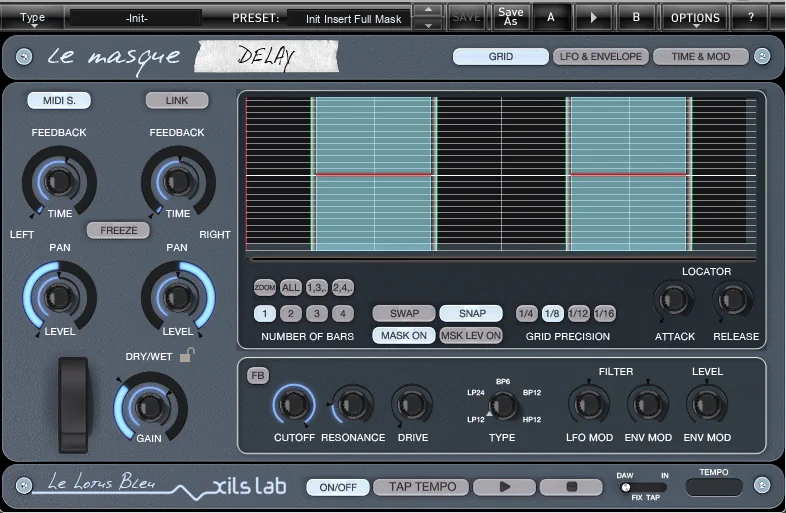Viewport: 786px width, 513px height.
Task: Select preset slot B
Action: click(x=636, y=18)
